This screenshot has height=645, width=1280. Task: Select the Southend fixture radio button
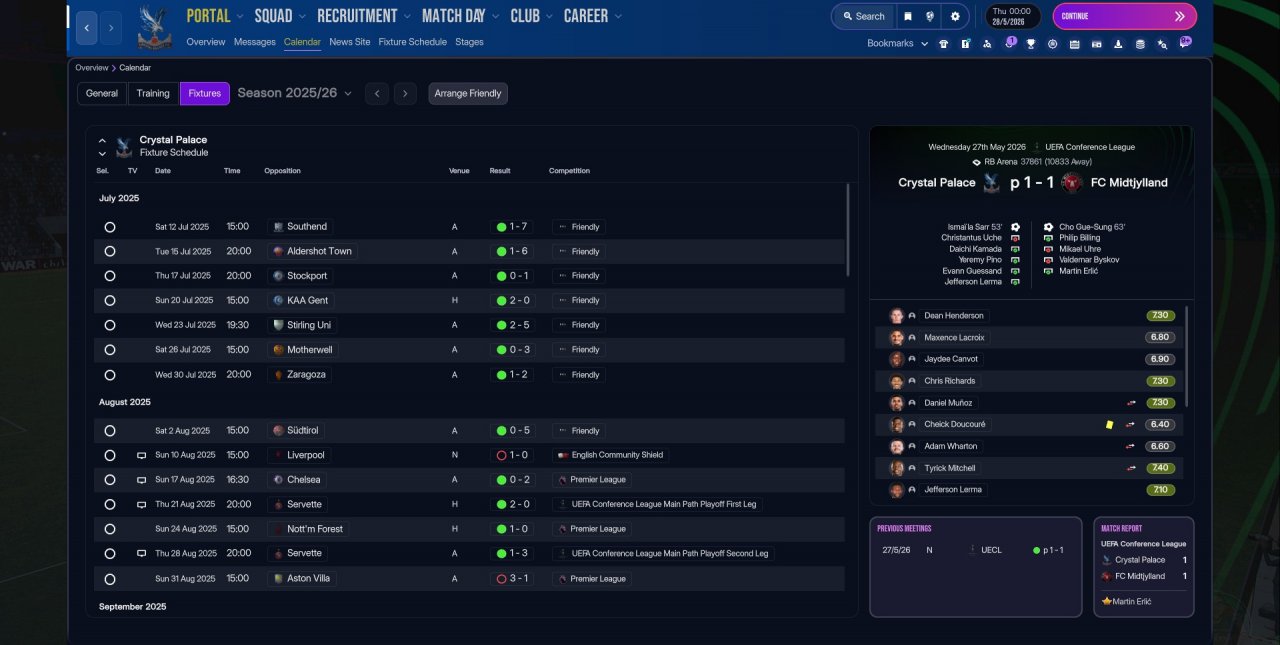pyautogui.click(x=110, y=227)
